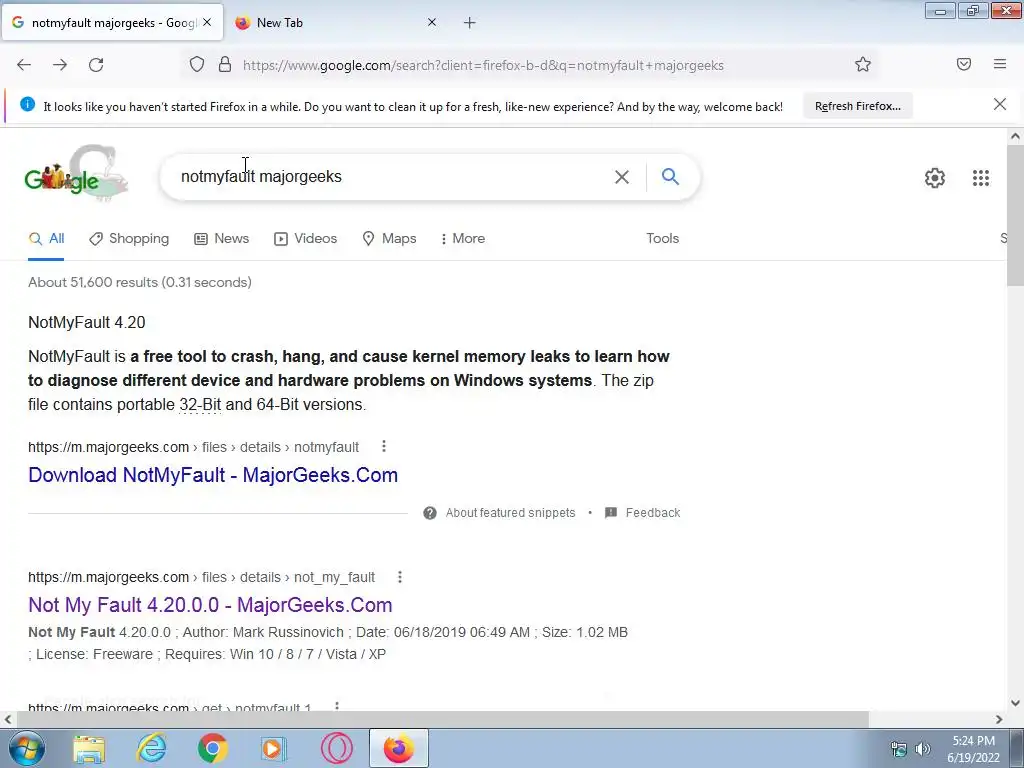Click the vertical scrollbar down arrow

pos(1015,703)
